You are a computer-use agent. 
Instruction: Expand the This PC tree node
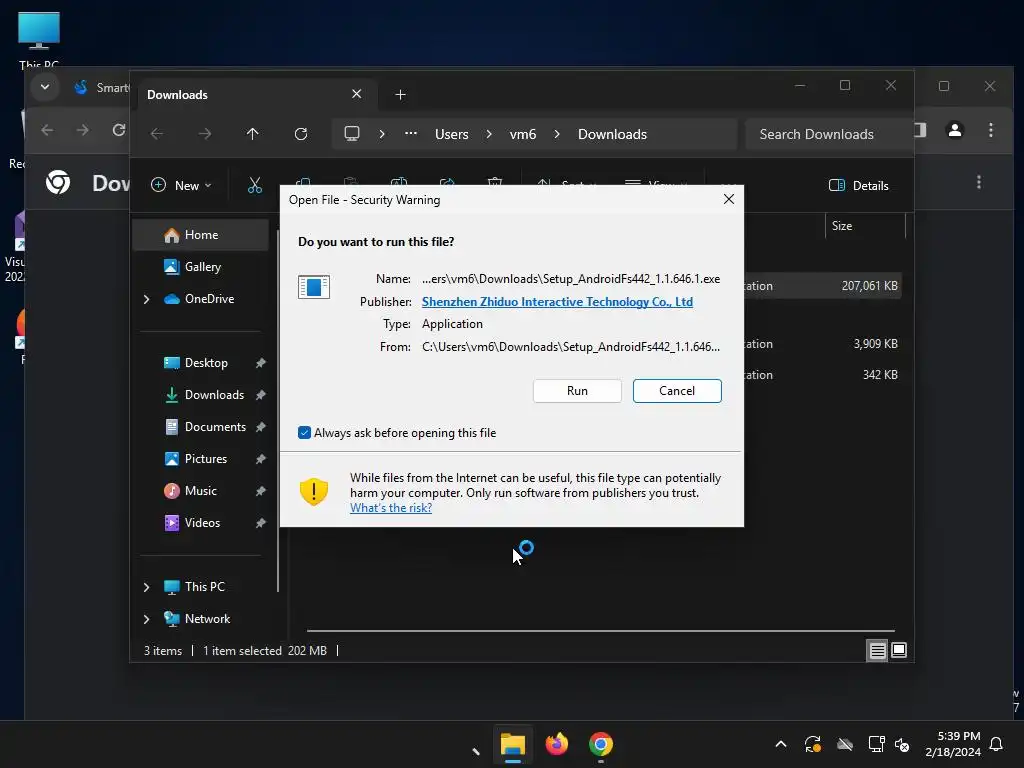point(146,586)
